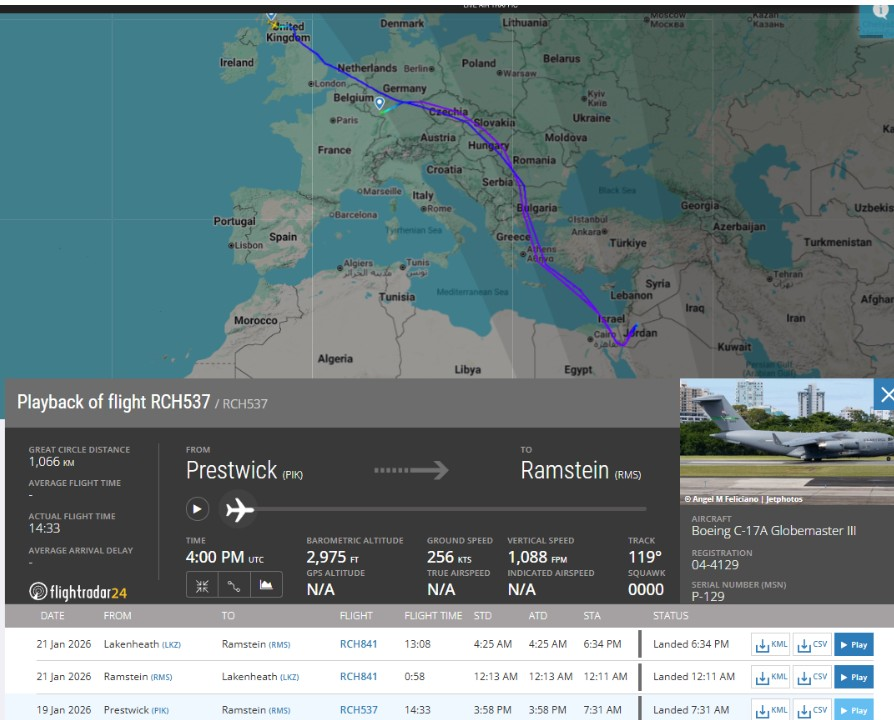Play the Ramstein to Lakenheath flight
The image size is (894, 720).
853,677
